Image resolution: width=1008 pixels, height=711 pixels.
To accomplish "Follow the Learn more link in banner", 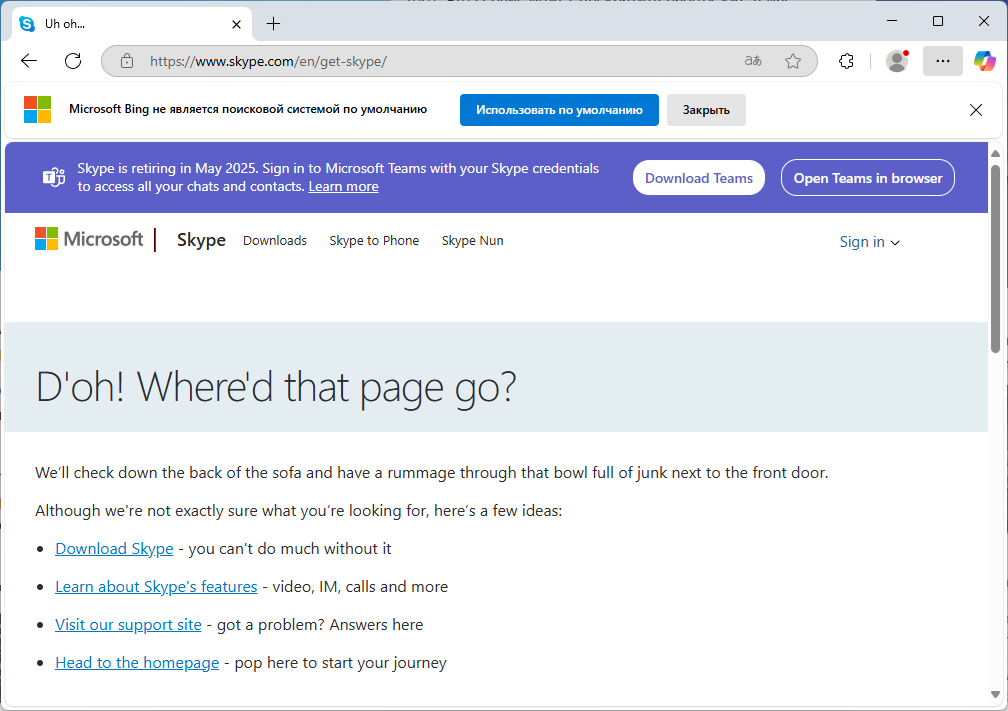I will (x=343, y=186).
